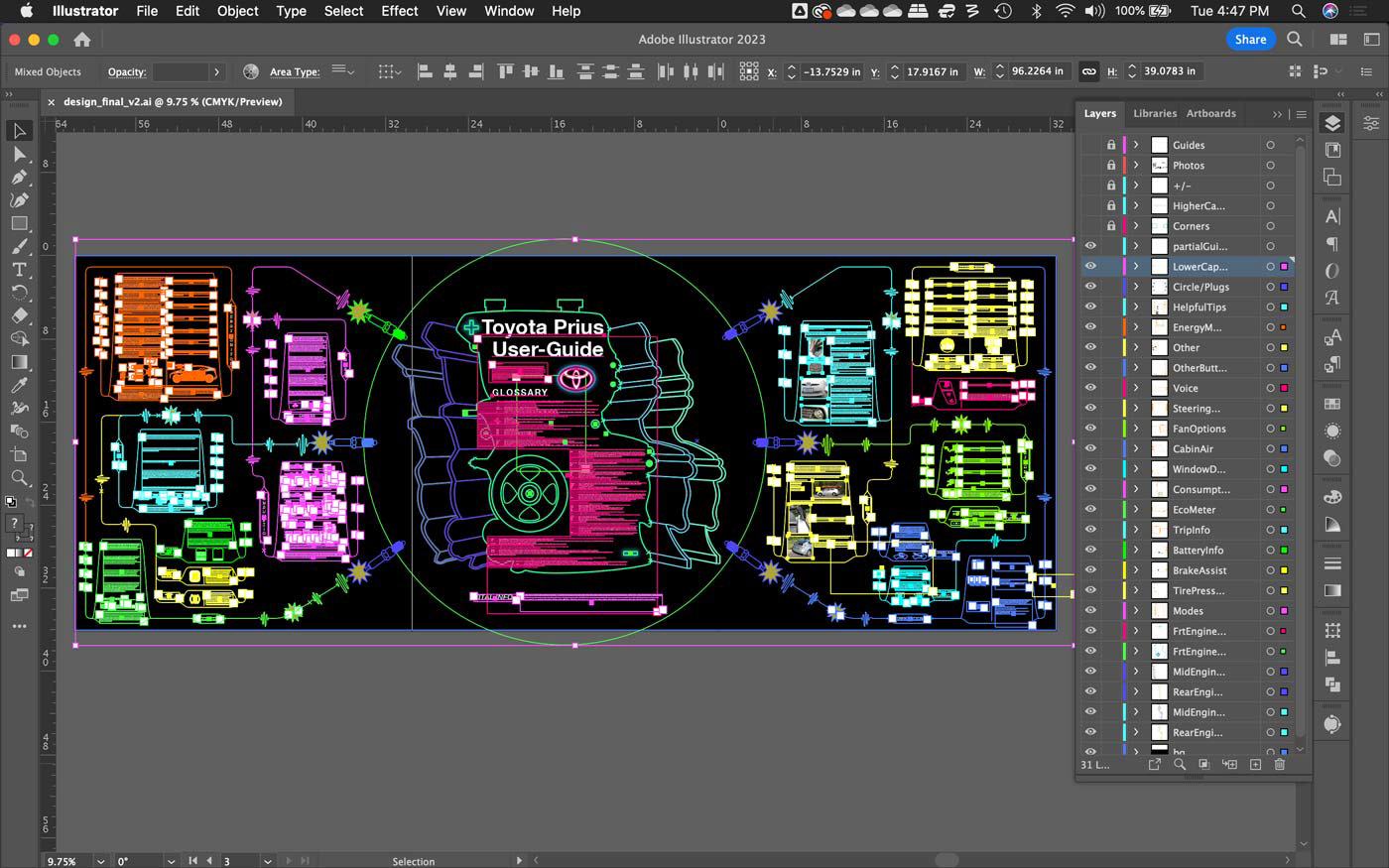Viewport: 1389px width, 868px height.
Task: Toggle visibility of BatteryInfo layer
Action: (1090, 551)
